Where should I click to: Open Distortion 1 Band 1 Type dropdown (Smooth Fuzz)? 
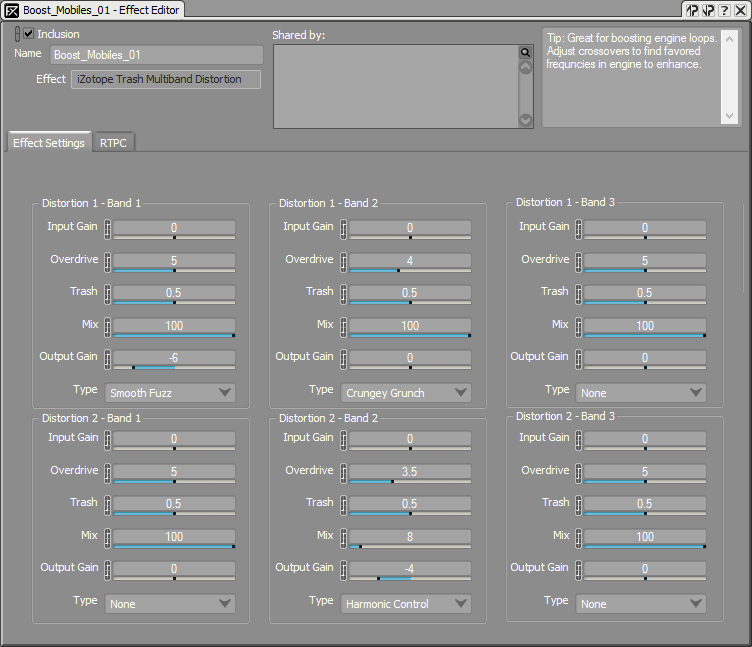click(x=170, y=393)
